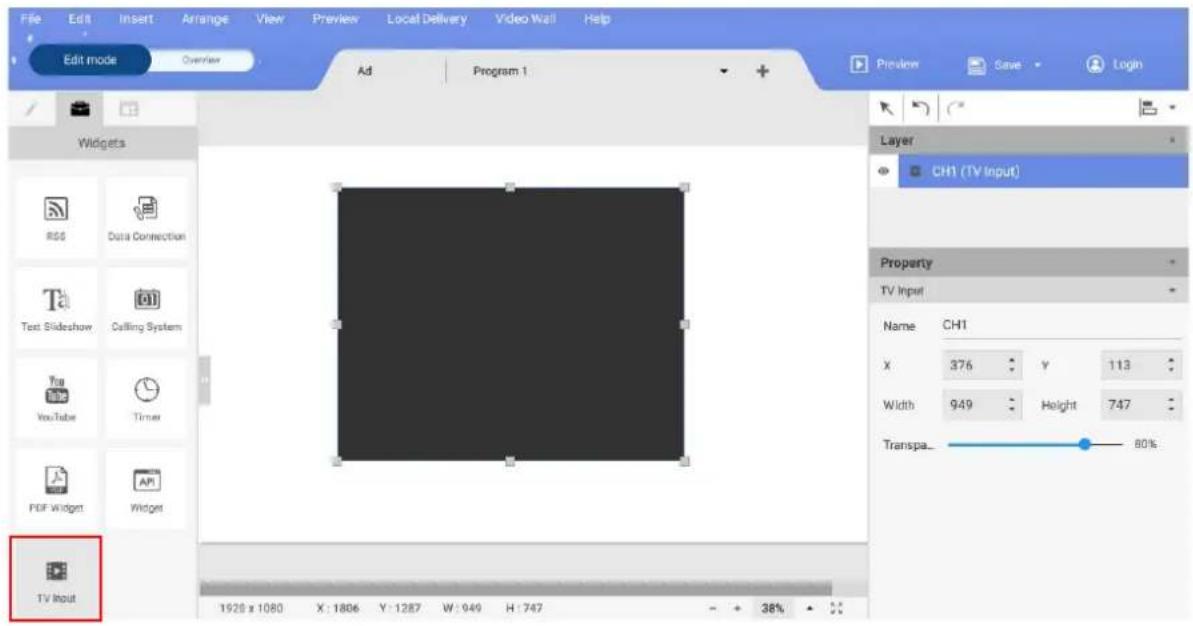Toggle visibility of CH1 layer

tap(883, 171)
